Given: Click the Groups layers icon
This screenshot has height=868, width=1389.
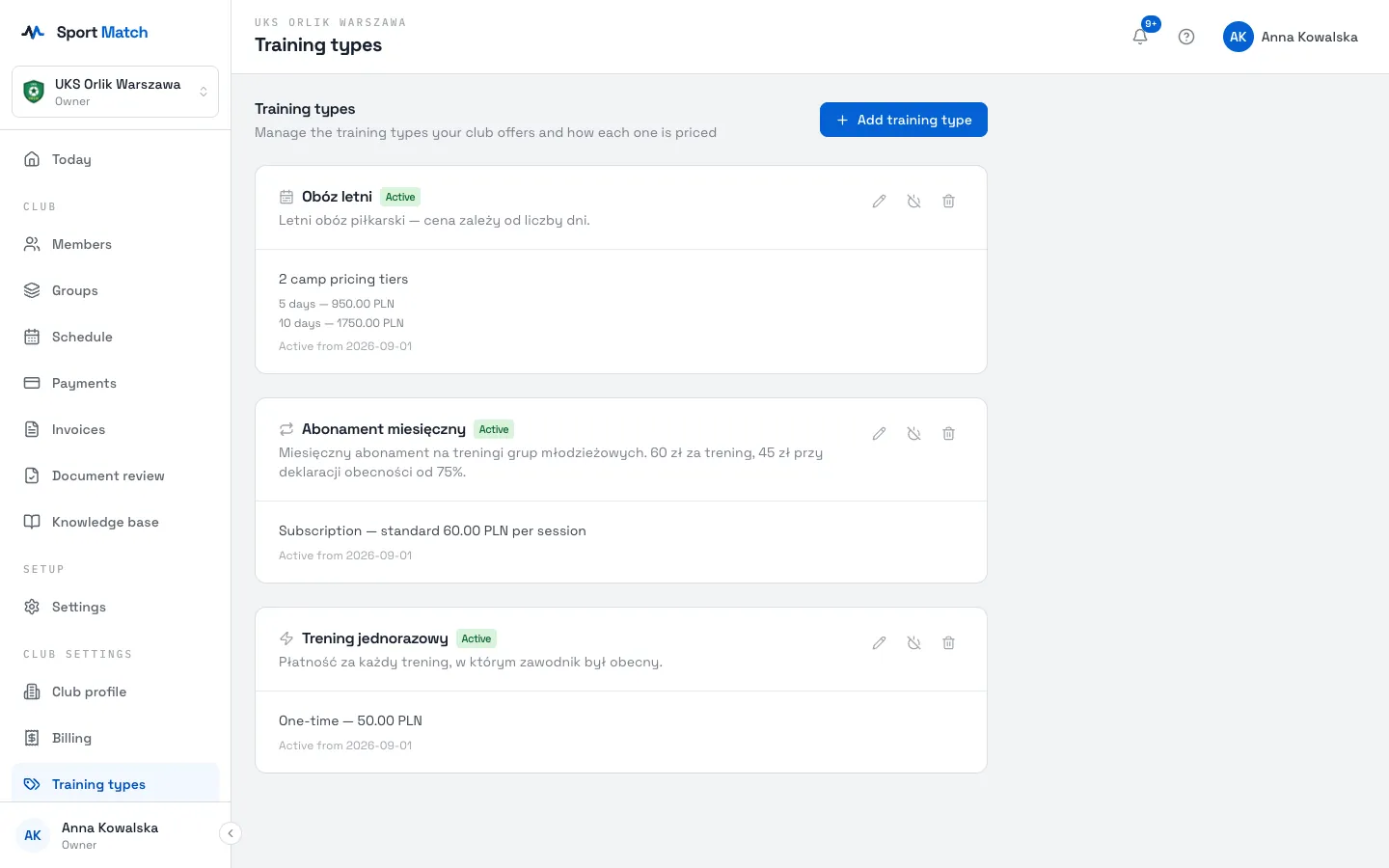Looking at the screenshot, I should point(32,290).
